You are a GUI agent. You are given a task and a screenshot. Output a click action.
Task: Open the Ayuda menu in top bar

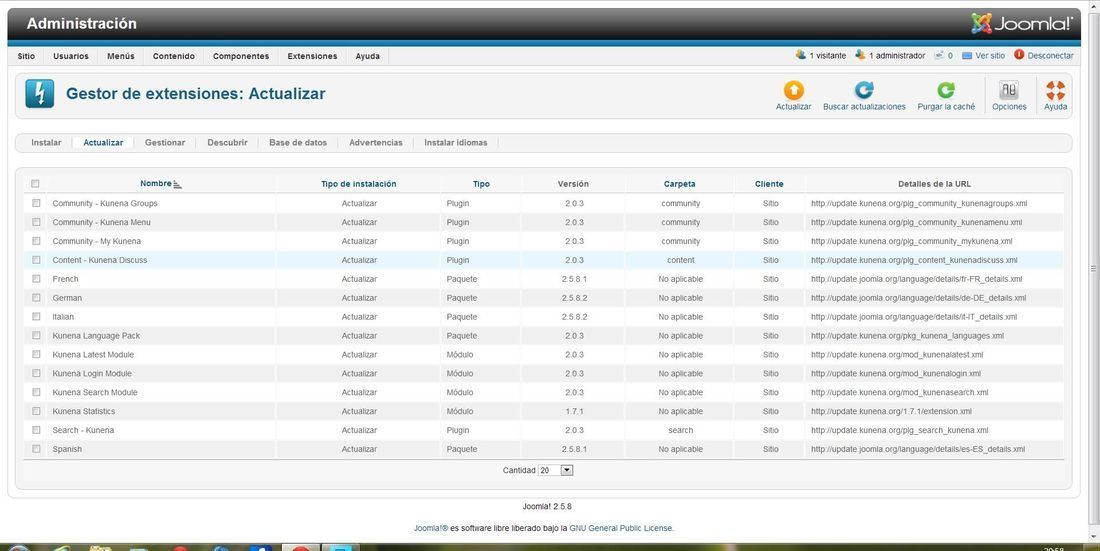(x=368, y=56)
